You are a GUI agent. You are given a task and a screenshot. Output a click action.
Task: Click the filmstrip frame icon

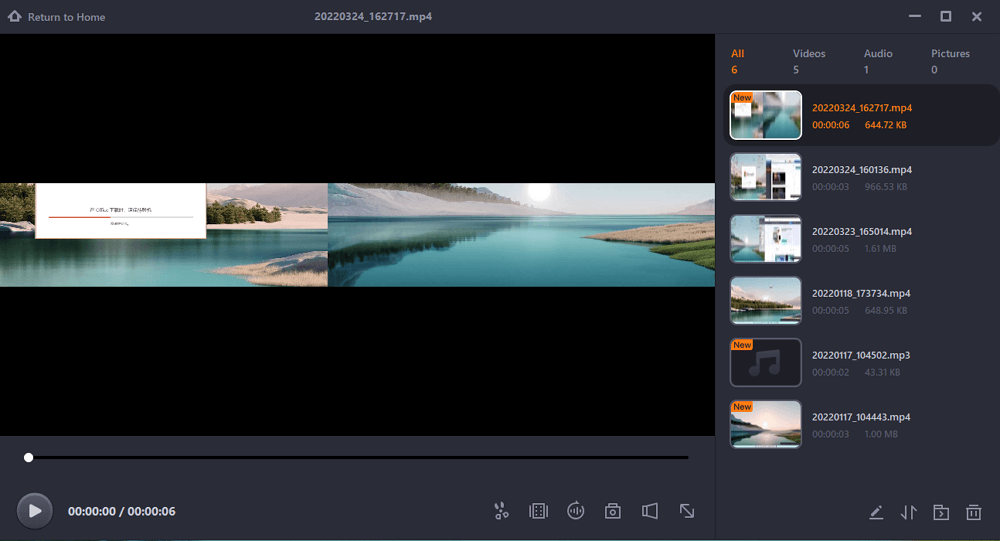click(538, 511)
